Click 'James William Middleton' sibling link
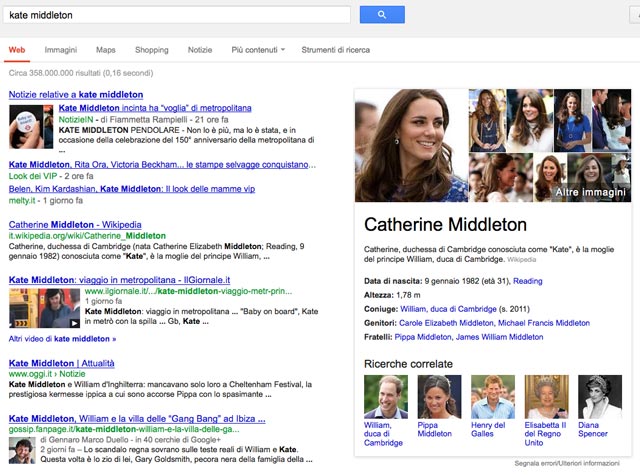The width and height of the screenshot is (640, 475). [500, 337]
